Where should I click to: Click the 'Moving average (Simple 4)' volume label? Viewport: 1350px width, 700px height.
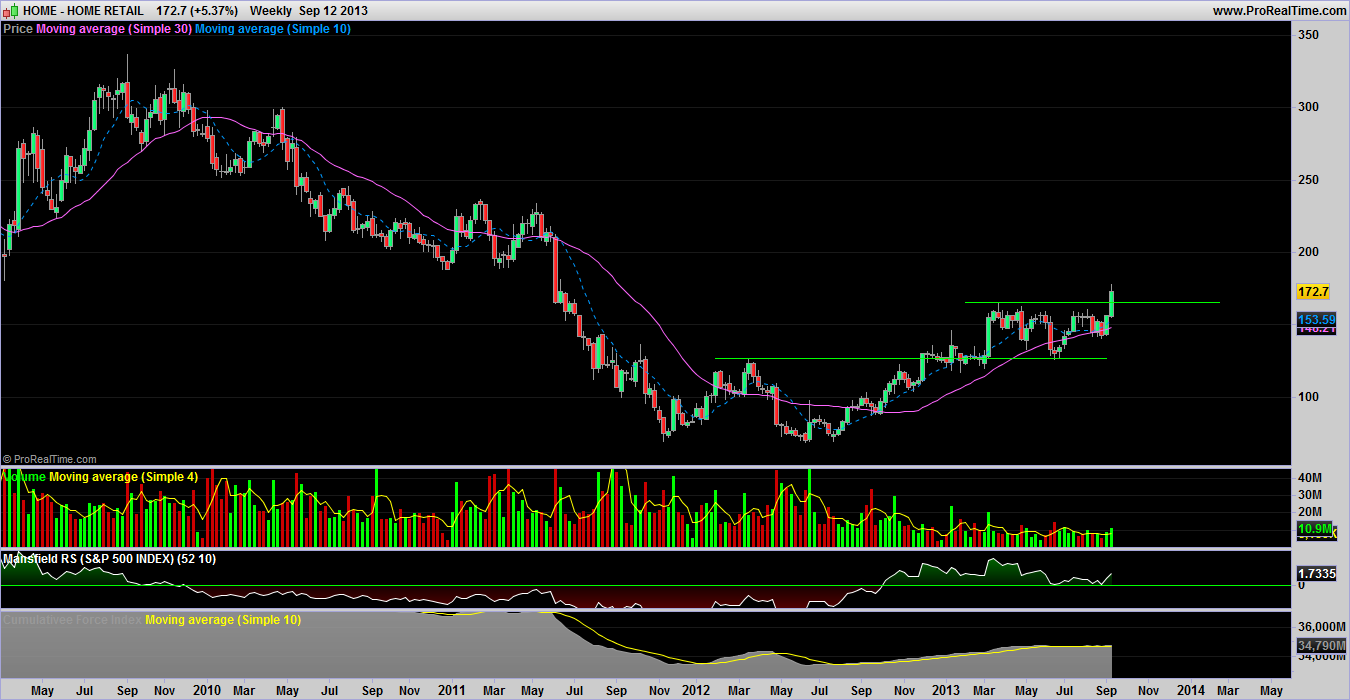[x=123, y=477]
